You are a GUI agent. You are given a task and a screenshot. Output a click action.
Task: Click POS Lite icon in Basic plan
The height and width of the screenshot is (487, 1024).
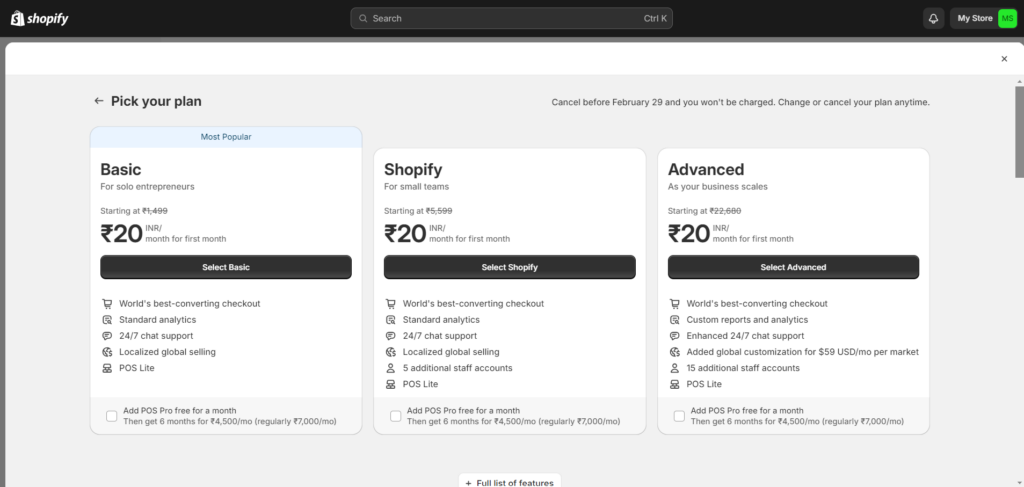(x=107, y=368)
